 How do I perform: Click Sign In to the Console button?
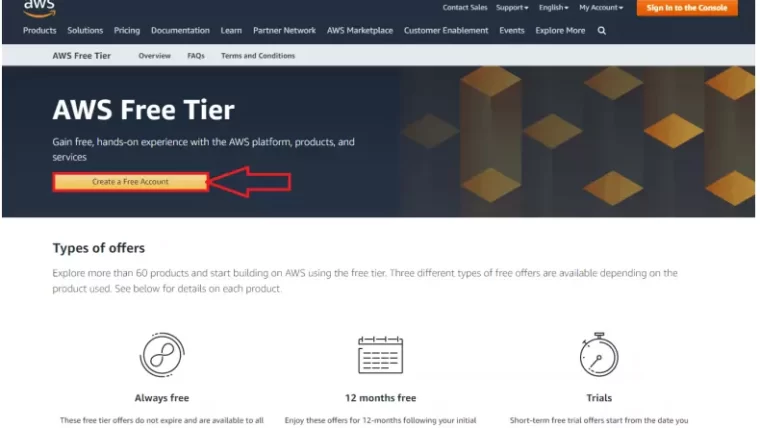(x=687, y=8)
